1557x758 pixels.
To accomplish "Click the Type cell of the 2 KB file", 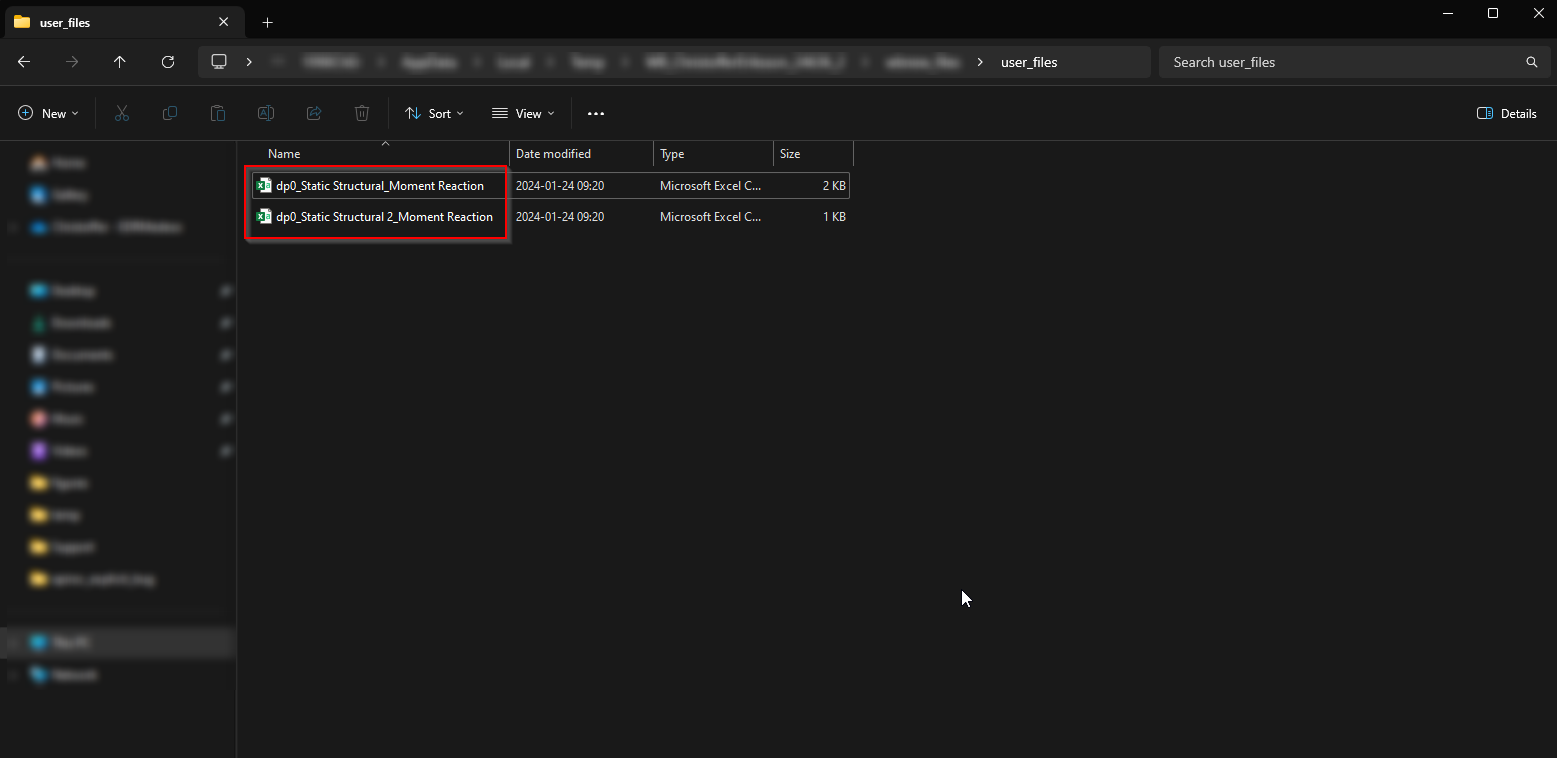I will pos(711,186).
